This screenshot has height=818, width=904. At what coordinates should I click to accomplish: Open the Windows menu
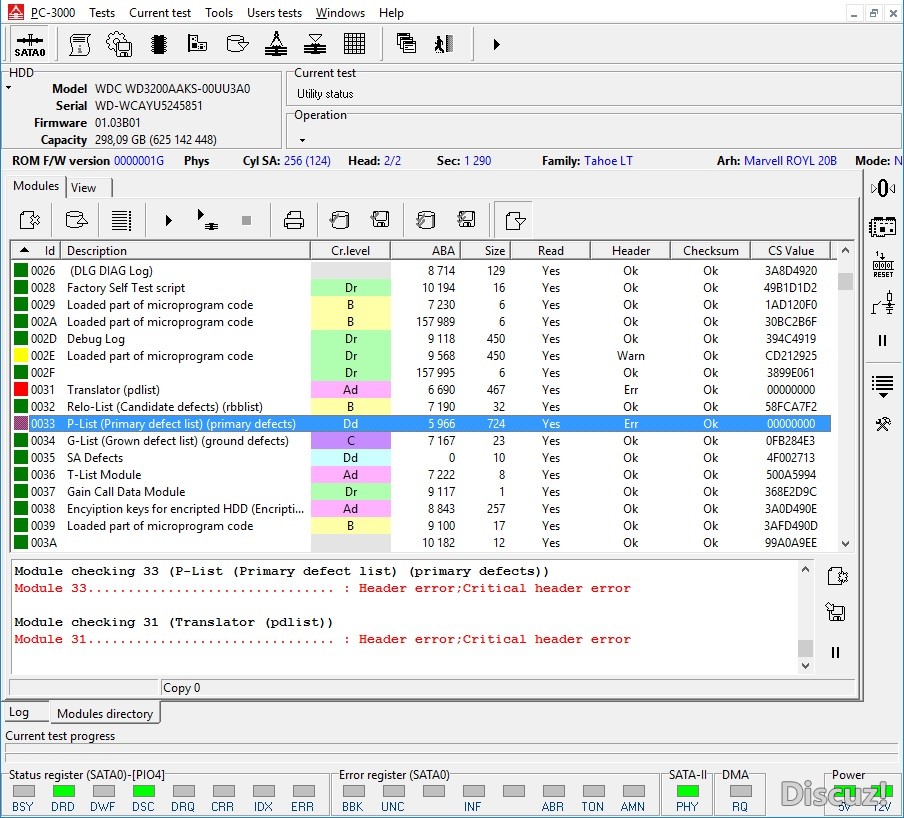tap(340, 13)
